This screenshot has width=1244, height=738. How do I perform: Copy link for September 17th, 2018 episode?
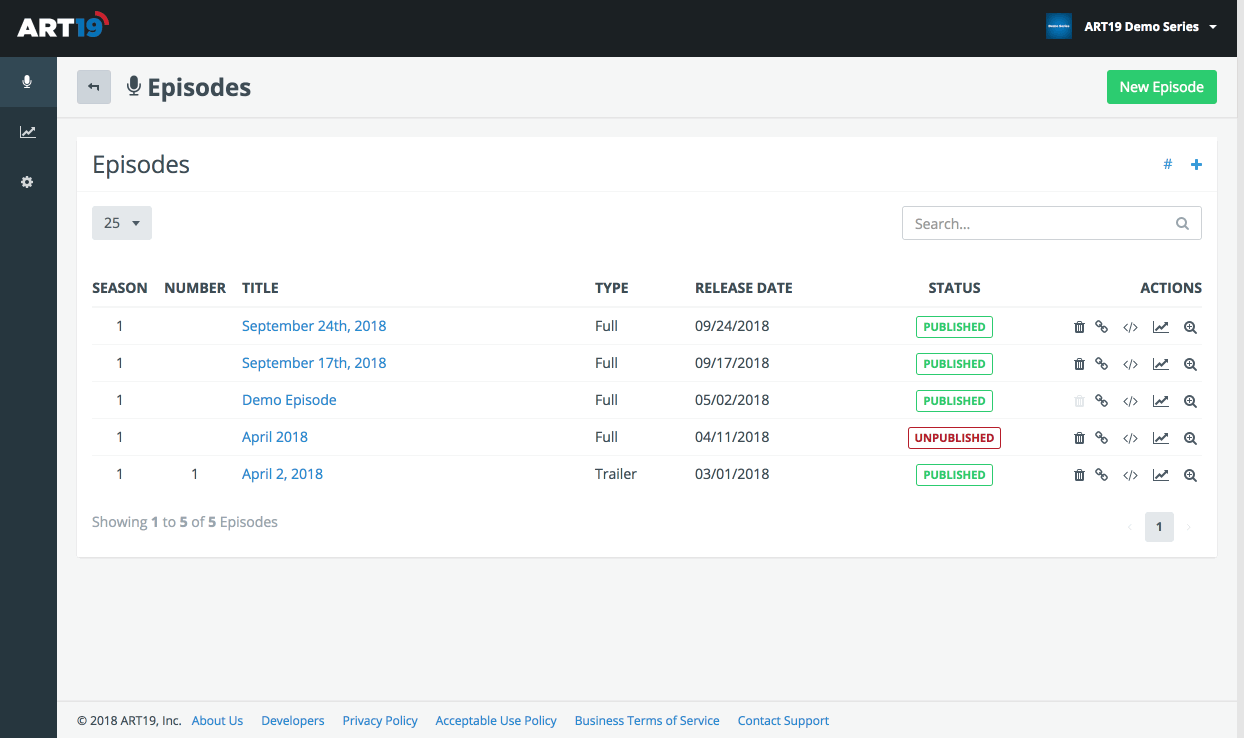pos(1101,364)
